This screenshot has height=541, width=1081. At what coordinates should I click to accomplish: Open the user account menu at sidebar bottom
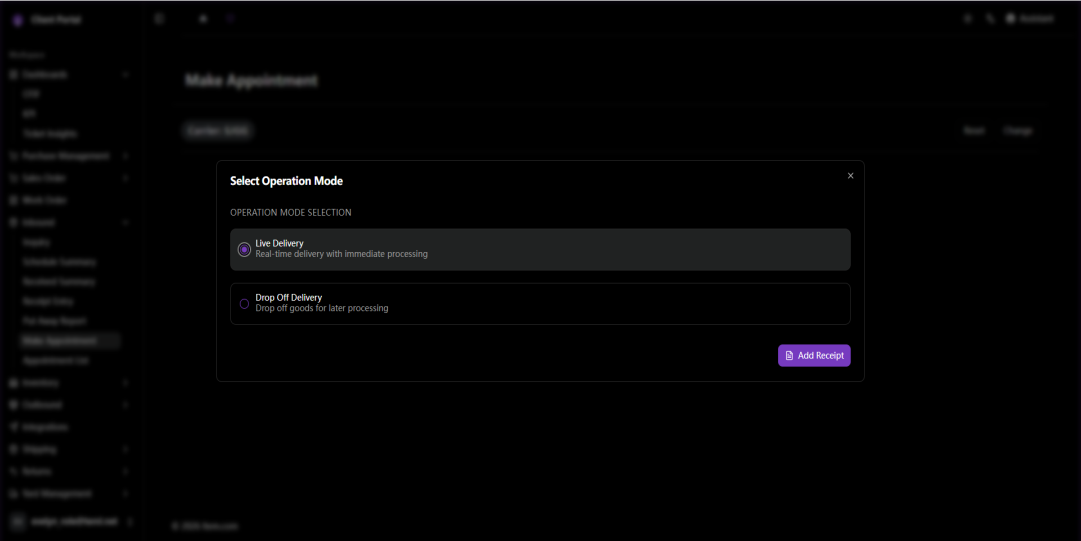tap(71, 522)
